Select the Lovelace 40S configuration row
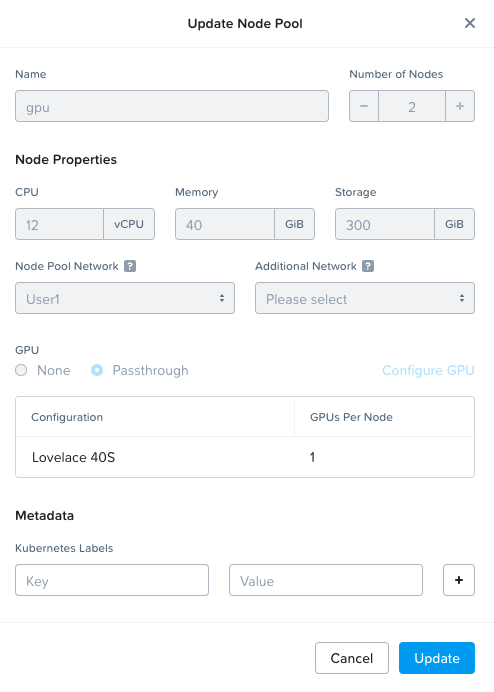Screen dimensions: 494x692 (x=245, y=457)
